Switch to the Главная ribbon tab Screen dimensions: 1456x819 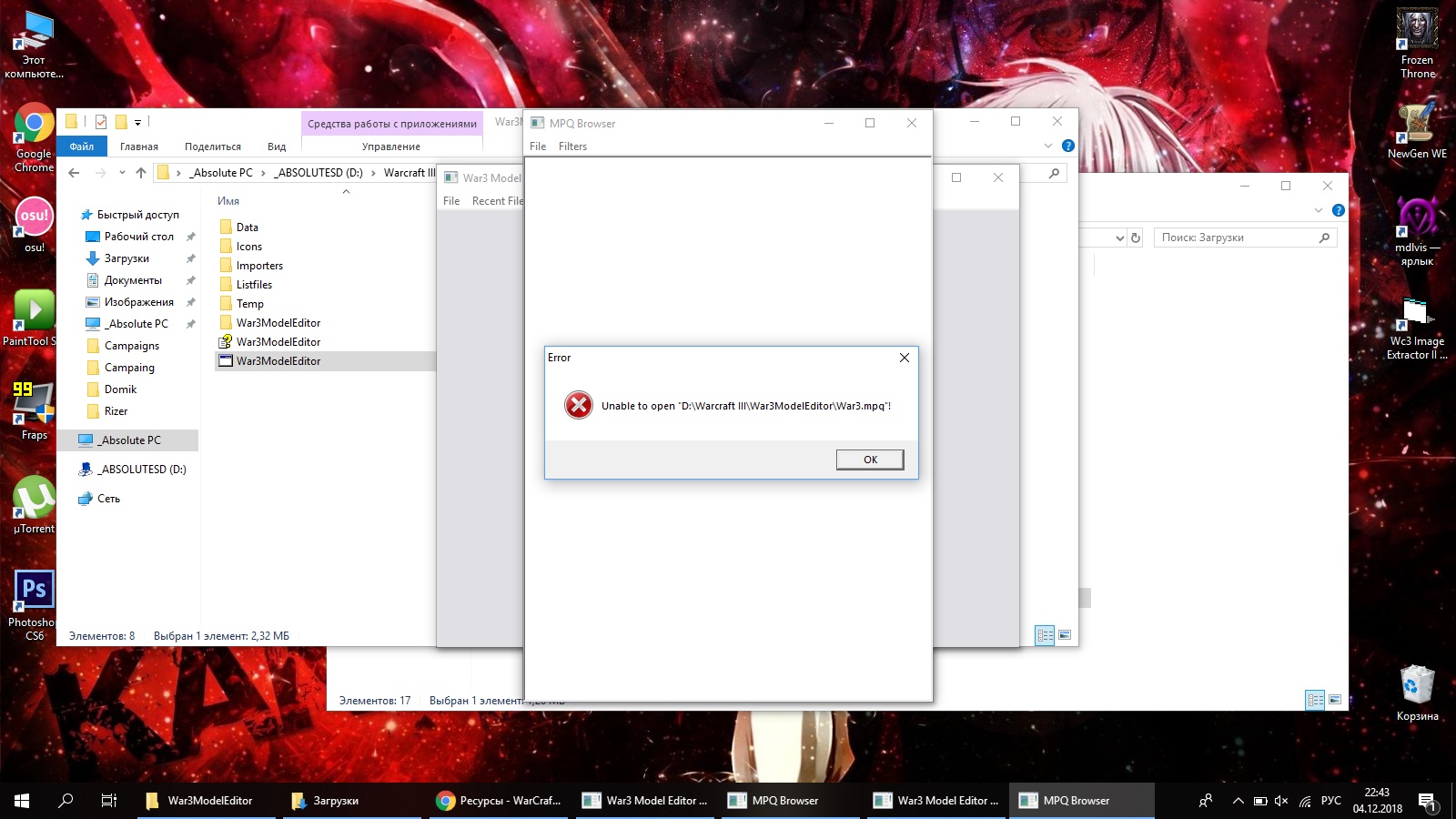point(139,147)
